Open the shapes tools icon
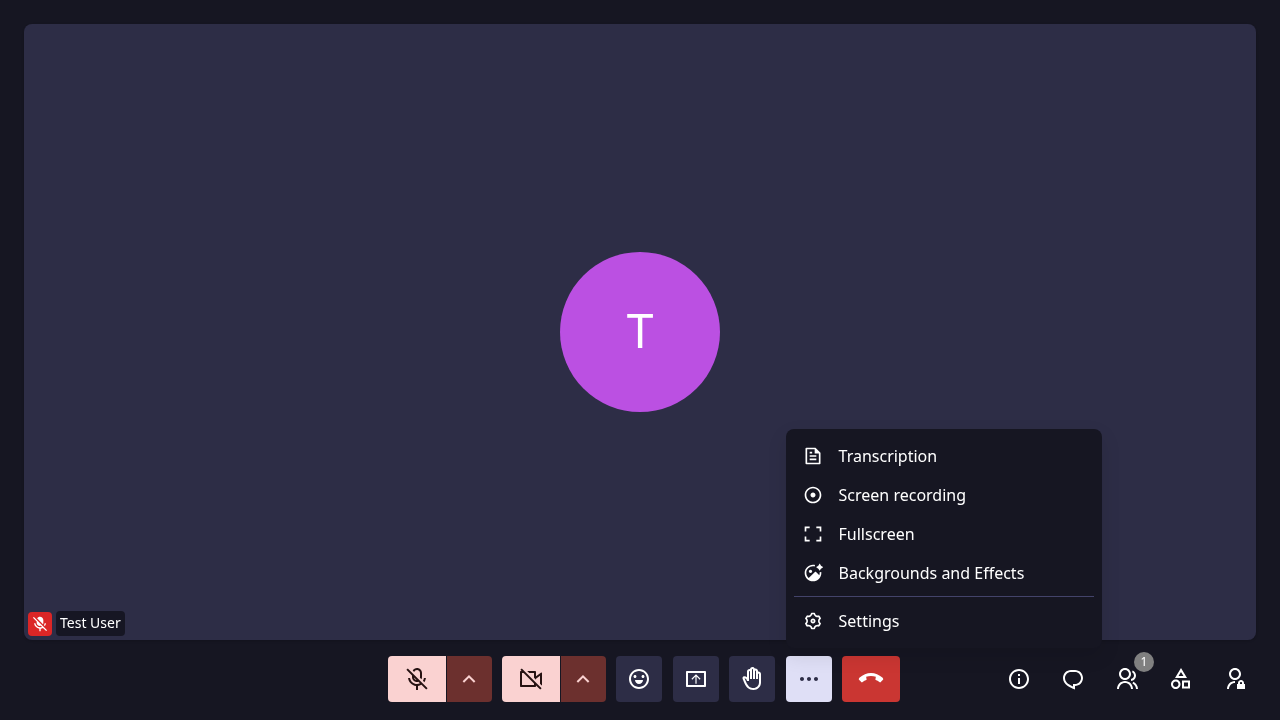Image resolution: width=1280 pixels, height=720 pixels. tap(1181, 679)
